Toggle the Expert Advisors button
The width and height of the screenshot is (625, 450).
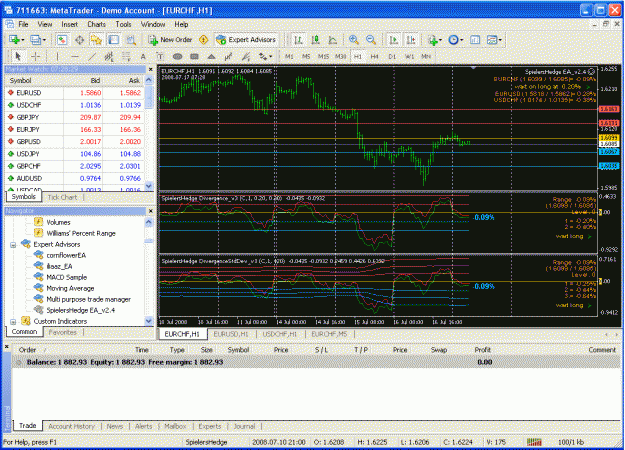246,40
